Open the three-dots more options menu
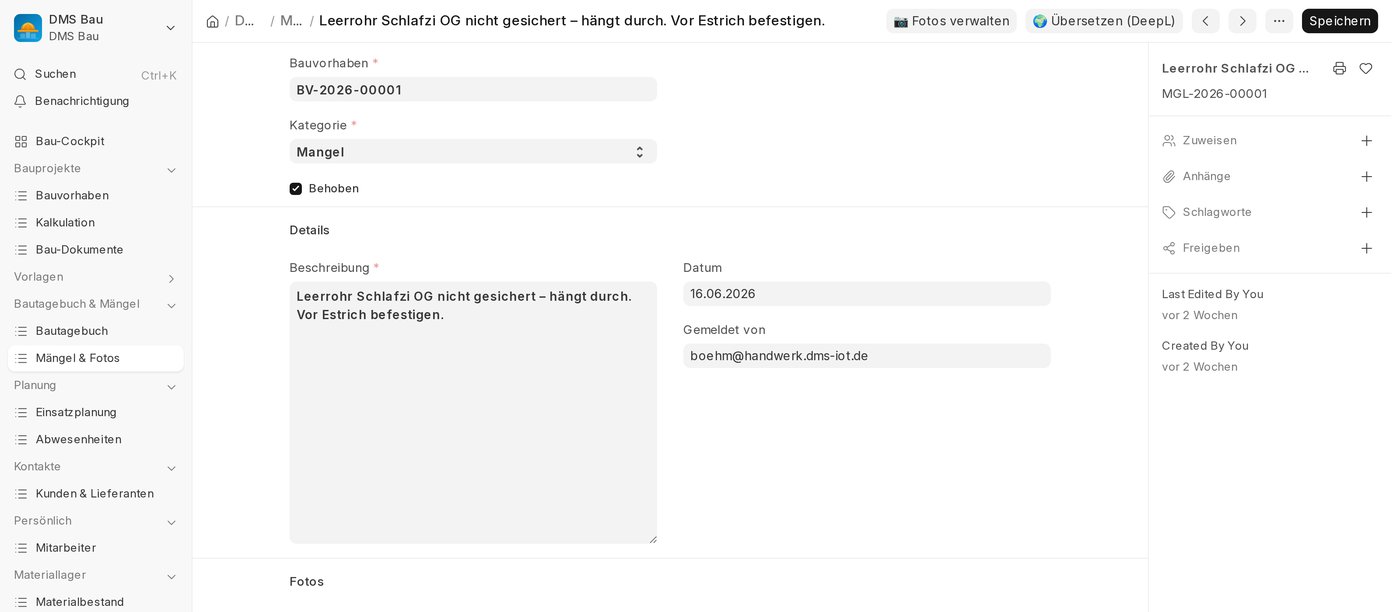The image size is (1400, 612). tap(1279, 21)
